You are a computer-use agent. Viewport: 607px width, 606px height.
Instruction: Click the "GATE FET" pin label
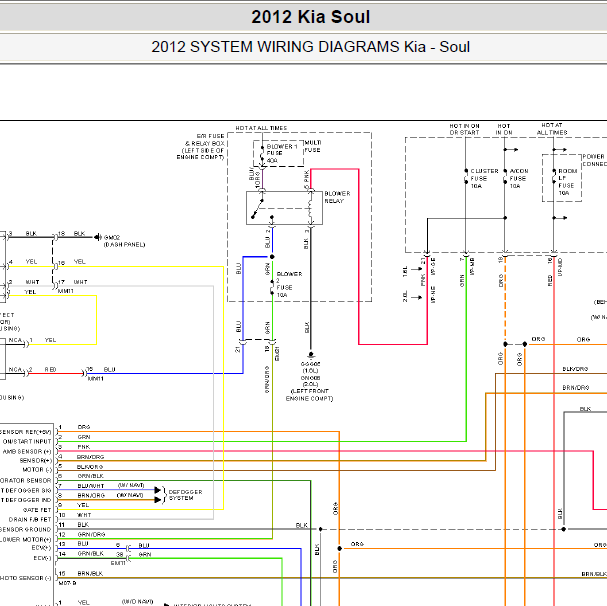coord(37,510)
